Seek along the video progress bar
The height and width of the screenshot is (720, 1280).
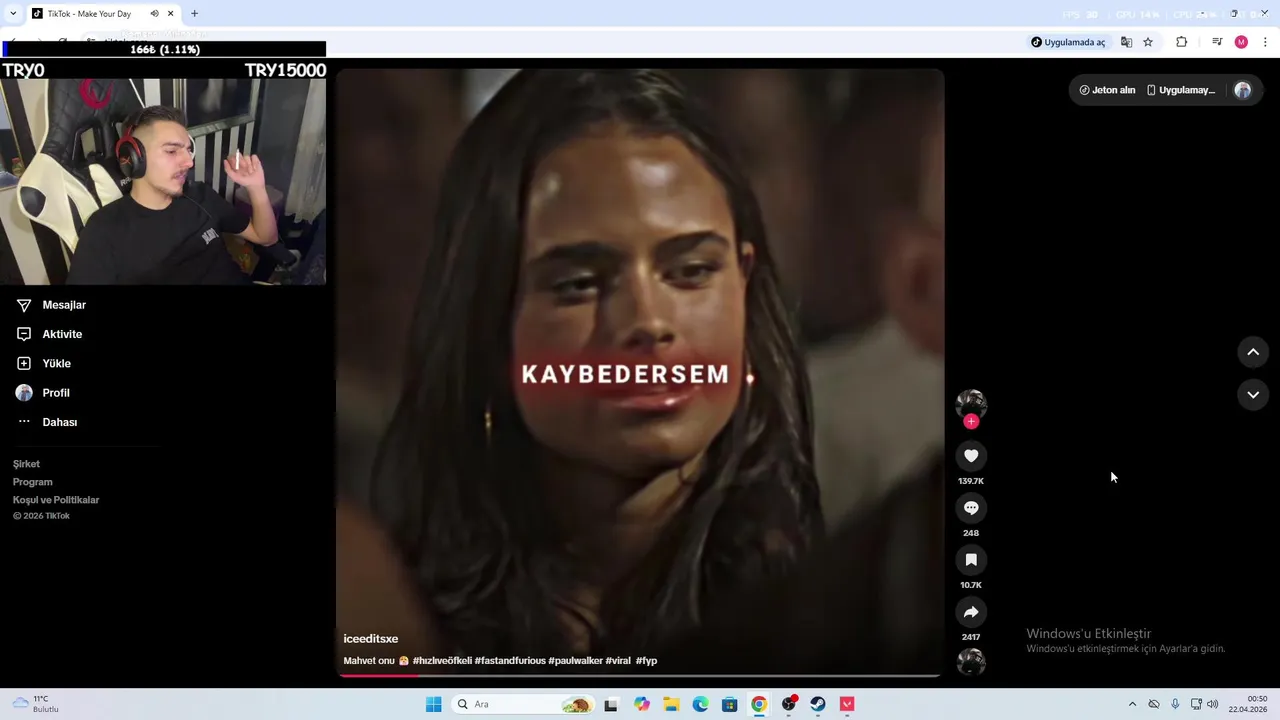point(640,676)
